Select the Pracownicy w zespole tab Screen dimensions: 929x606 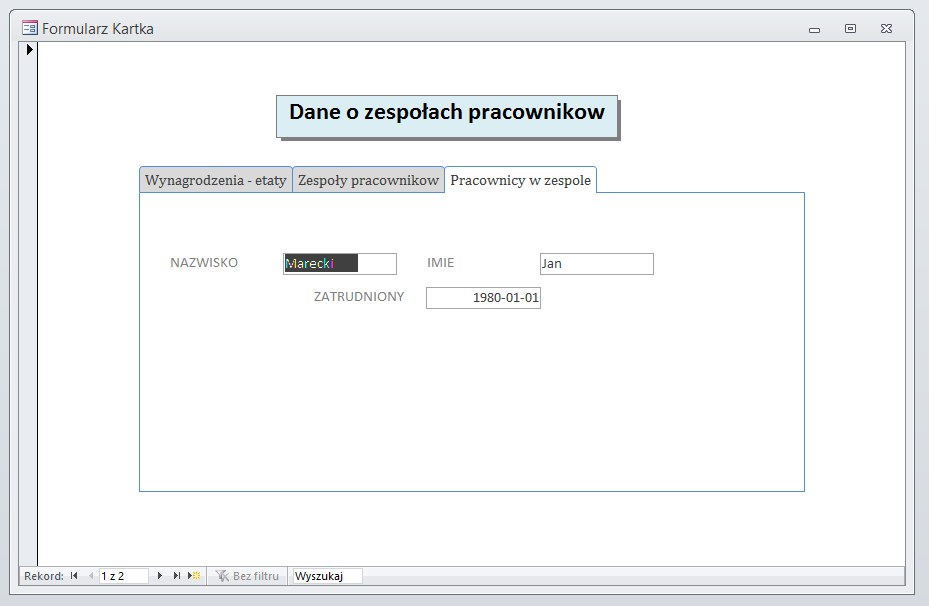point(520,180)
